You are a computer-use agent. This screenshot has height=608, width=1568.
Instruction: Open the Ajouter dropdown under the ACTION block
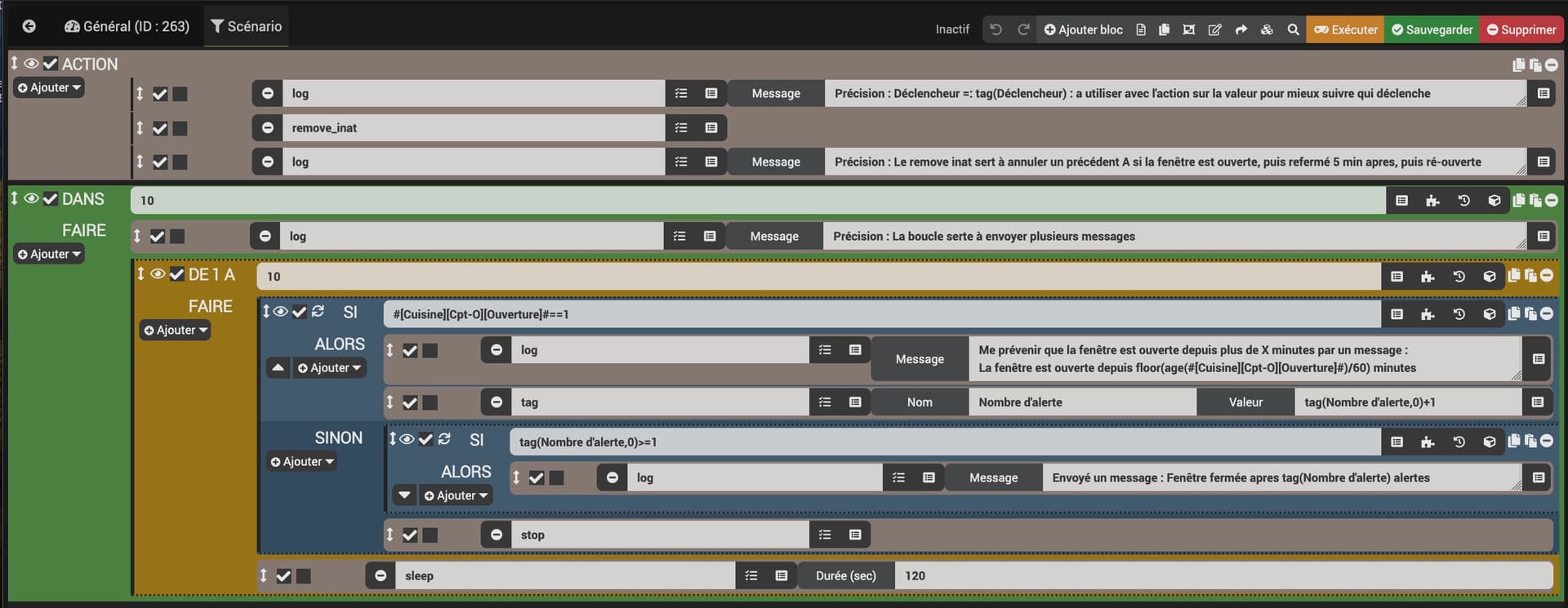coord(49,88)
